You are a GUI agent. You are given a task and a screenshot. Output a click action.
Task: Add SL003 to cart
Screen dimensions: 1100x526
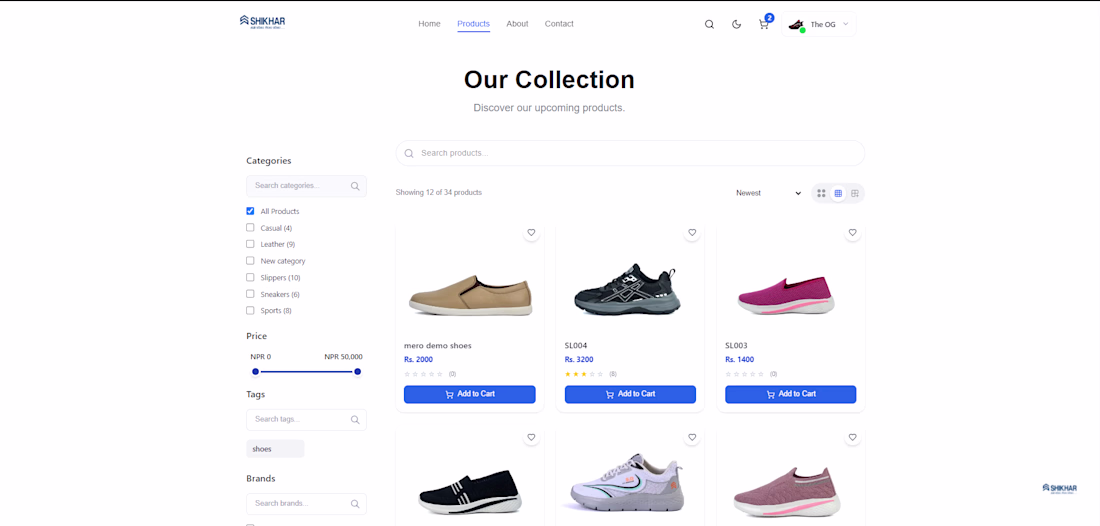pos(791,394)
